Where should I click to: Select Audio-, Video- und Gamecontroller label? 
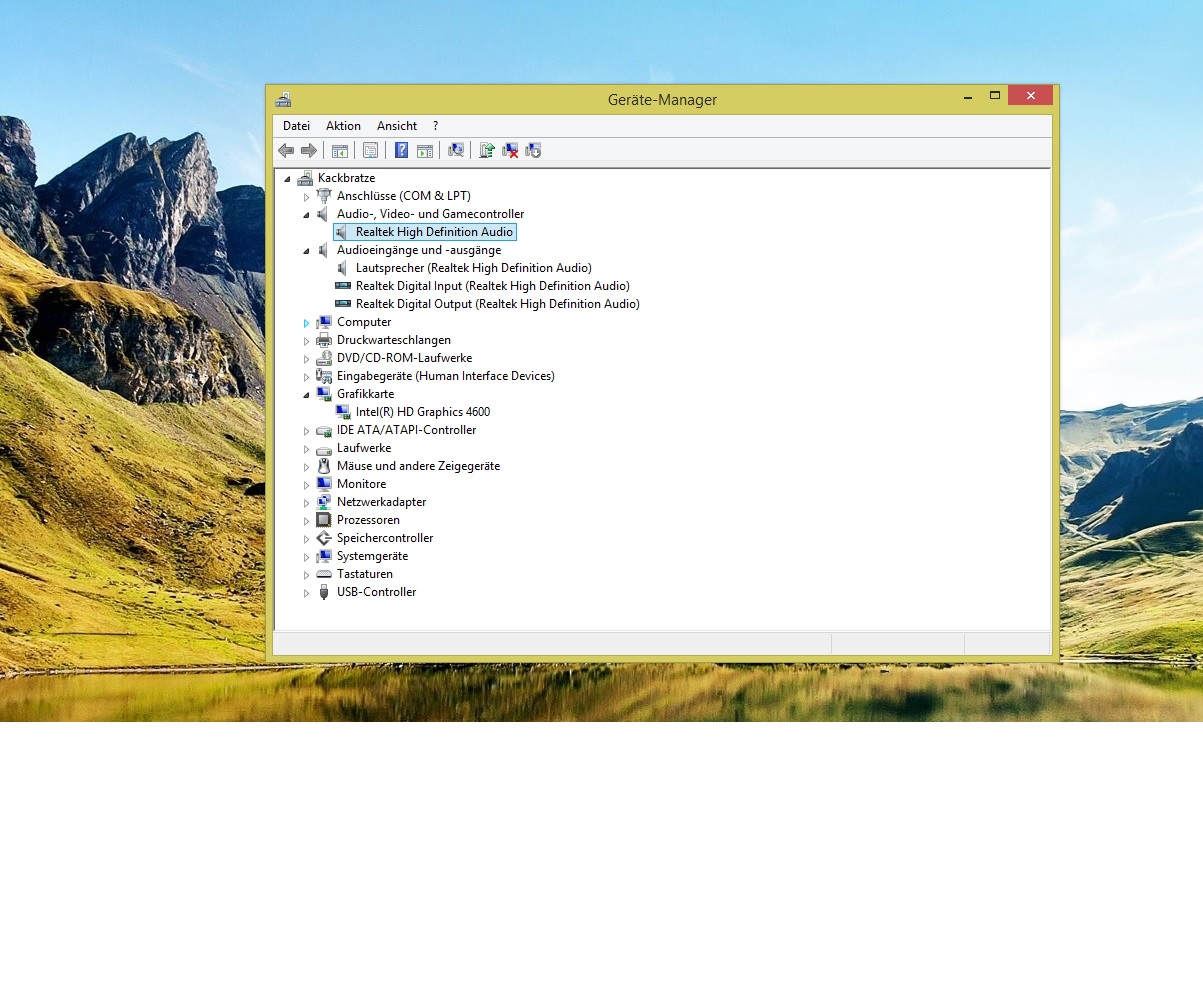pyautogui.click(x=430, y=214)
